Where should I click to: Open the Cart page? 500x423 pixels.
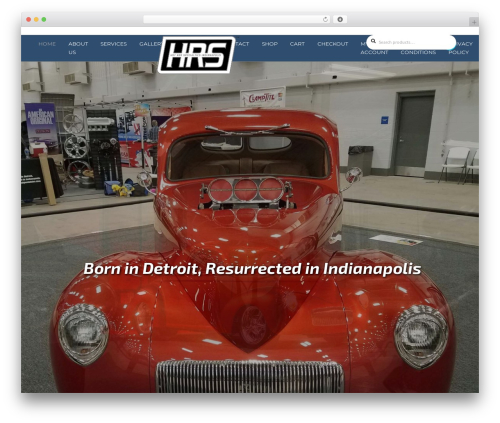click(x=297, y=44)
